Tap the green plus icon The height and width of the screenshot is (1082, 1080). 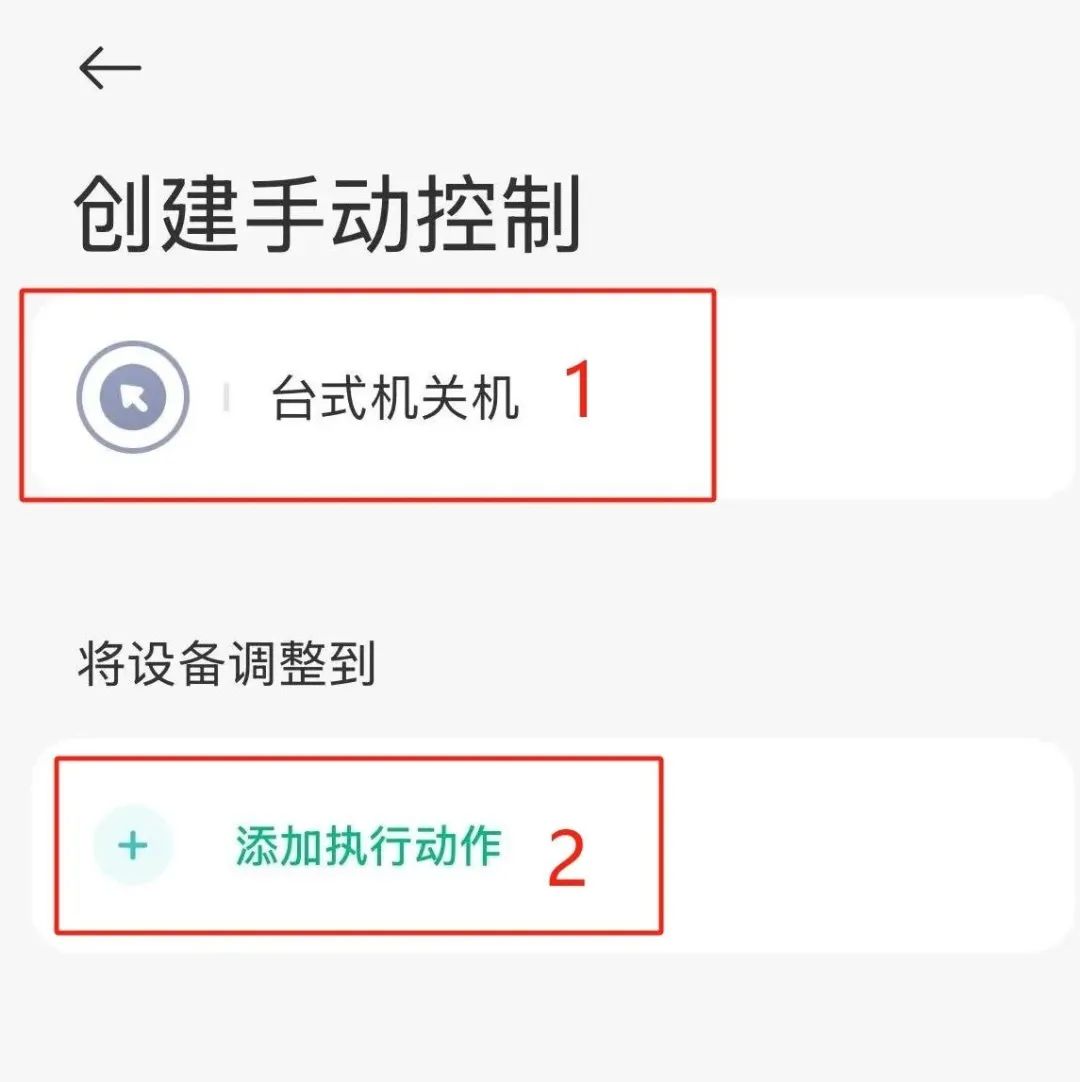click(x=133, y=845)
